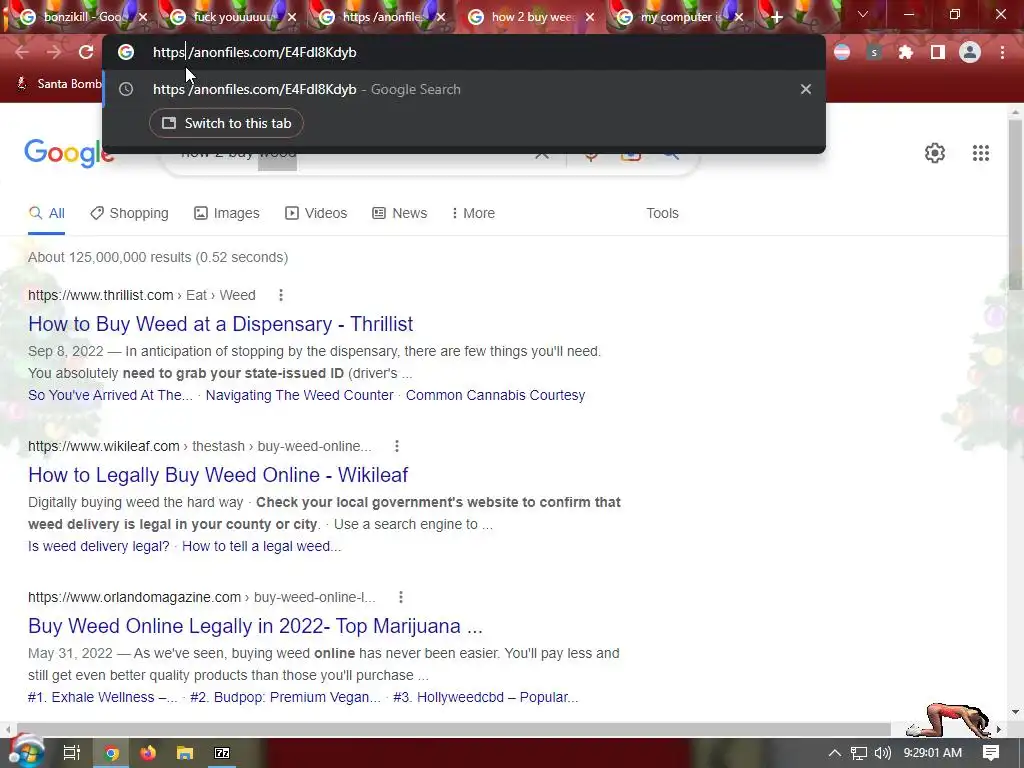
Task: Select the Shopping search filter
Action: (x=129, y=213)
